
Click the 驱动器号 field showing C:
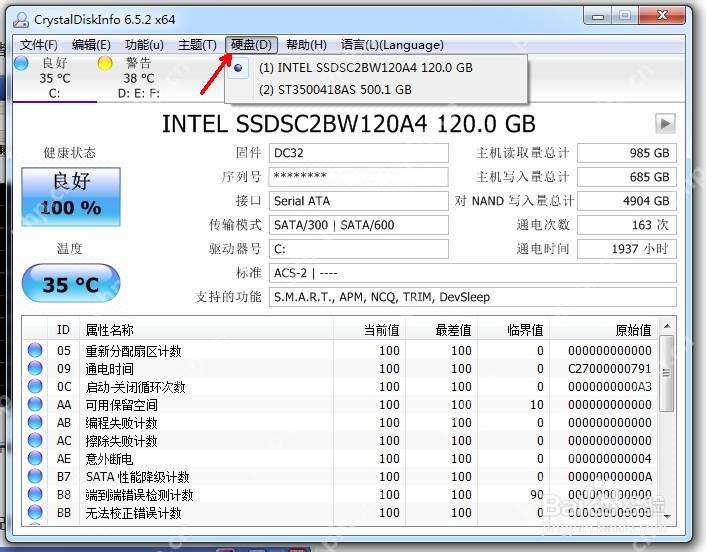358,249
